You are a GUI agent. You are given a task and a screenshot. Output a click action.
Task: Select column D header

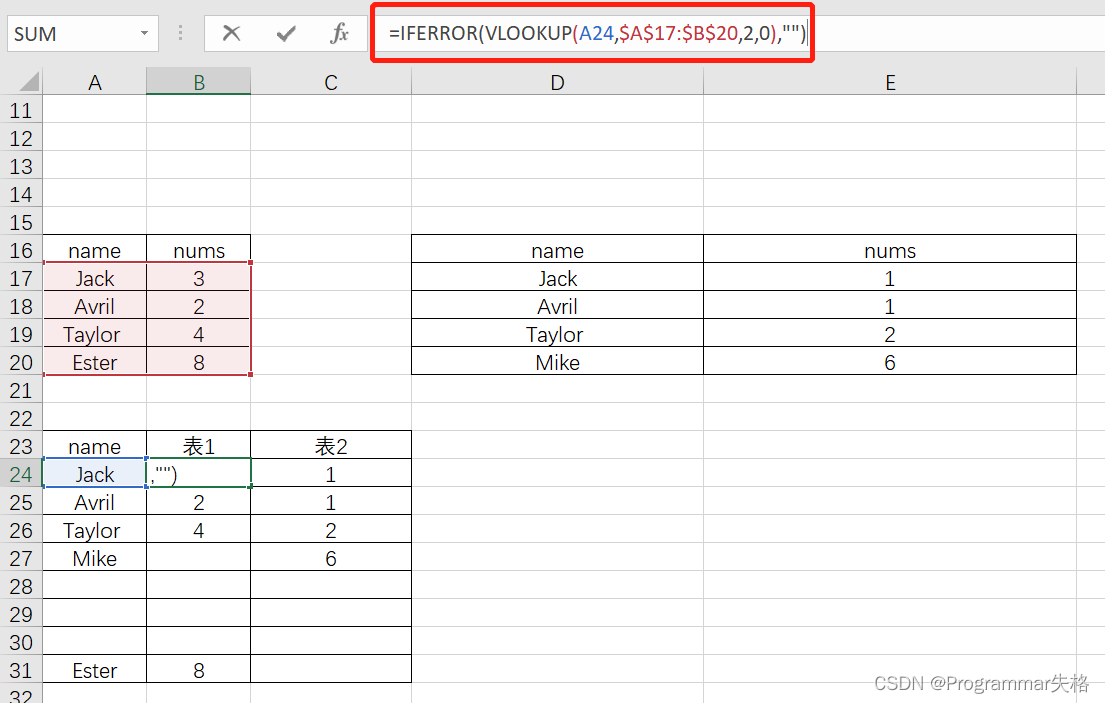557,82
